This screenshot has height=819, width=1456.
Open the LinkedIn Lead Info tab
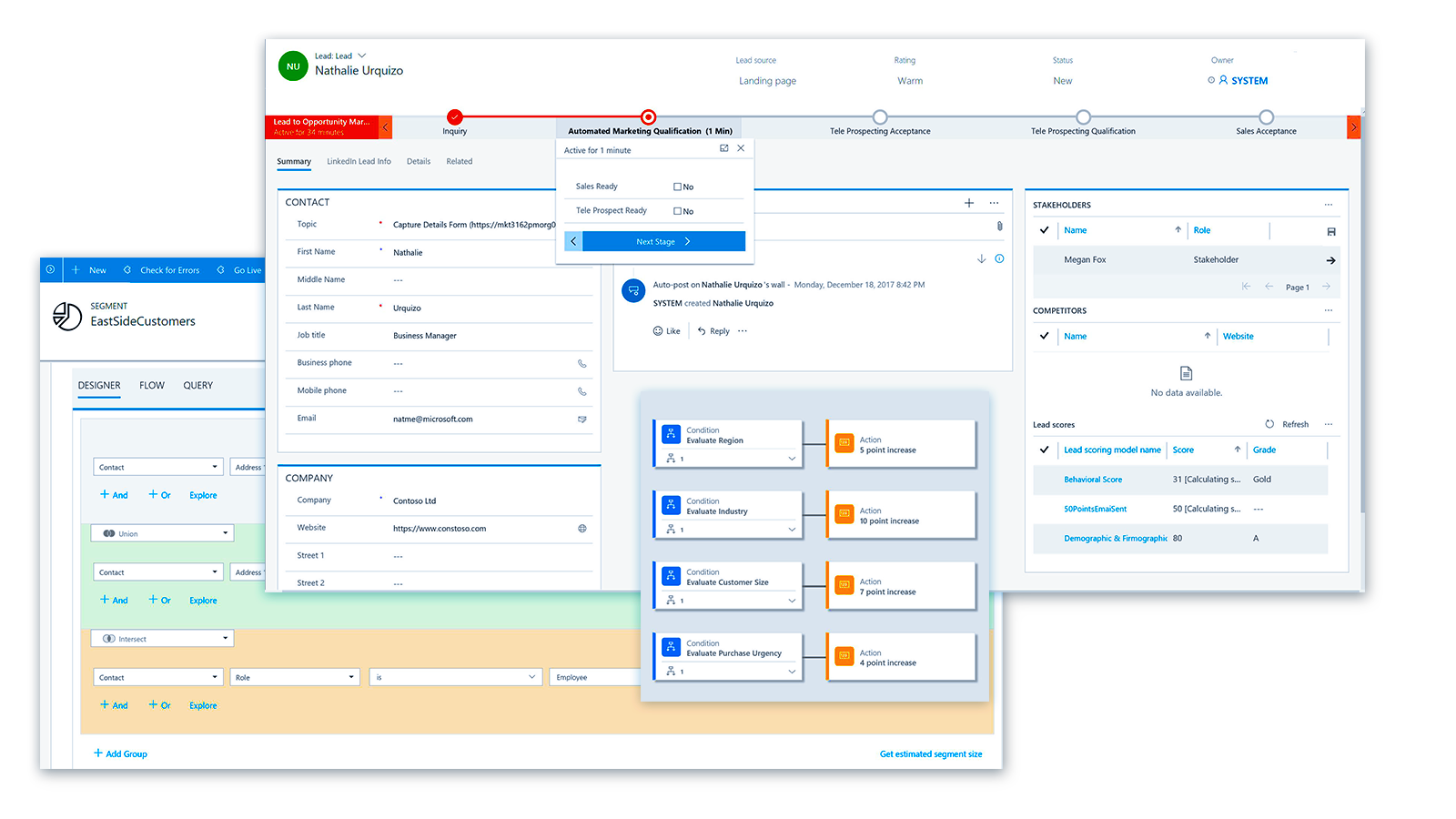(359, 161)
